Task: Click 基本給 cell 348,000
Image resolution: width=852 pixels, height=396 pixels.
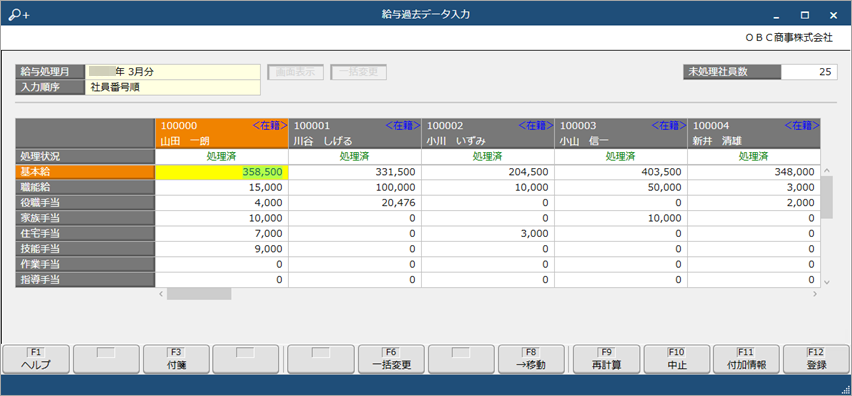Action: click(x=754, y=172)
